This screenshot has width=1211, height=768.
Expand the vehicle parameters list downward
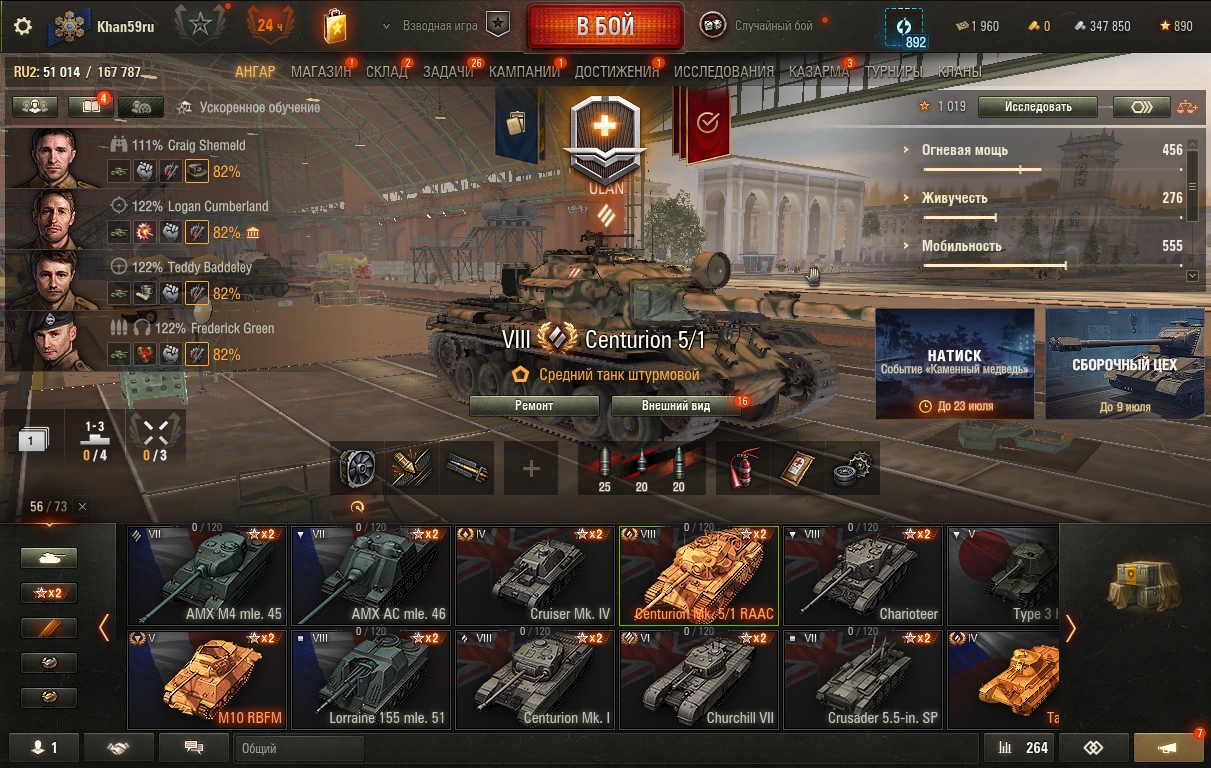point(1192,275)
